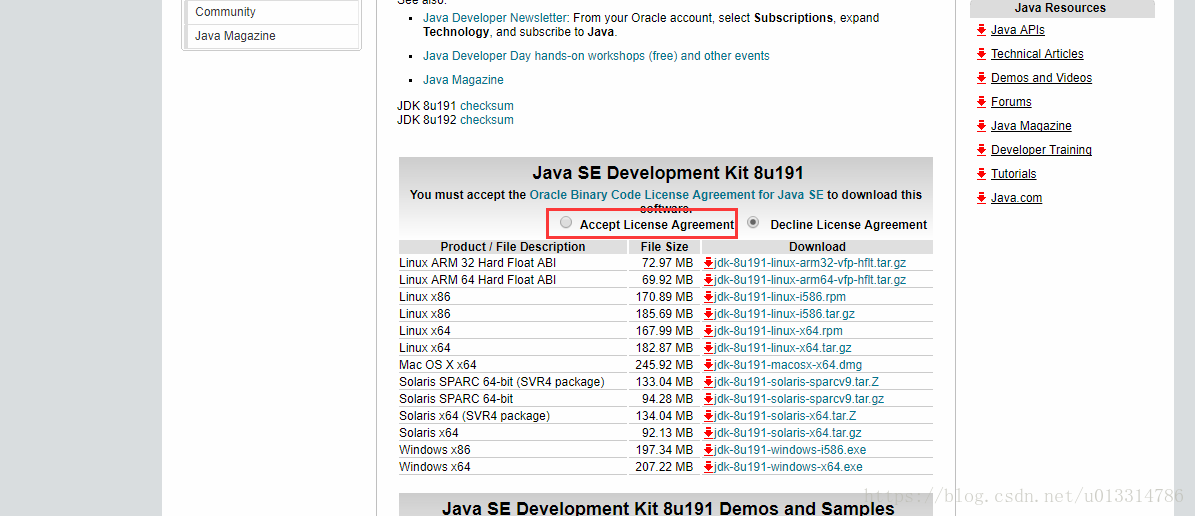Click download arrow icon beside jdk-8u191-macosx-x64.dmg
This screenshot has height=516, width=1195.
[x=709, y=365]
